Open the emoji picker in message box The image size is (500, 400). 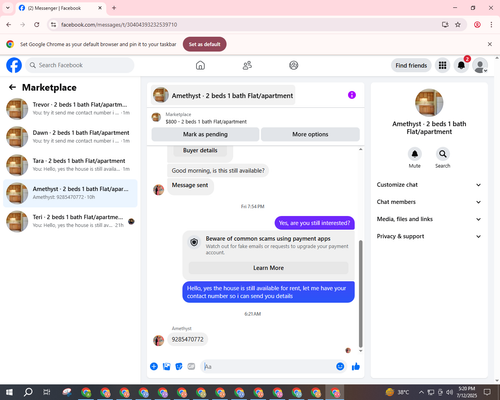coord(340,367)
